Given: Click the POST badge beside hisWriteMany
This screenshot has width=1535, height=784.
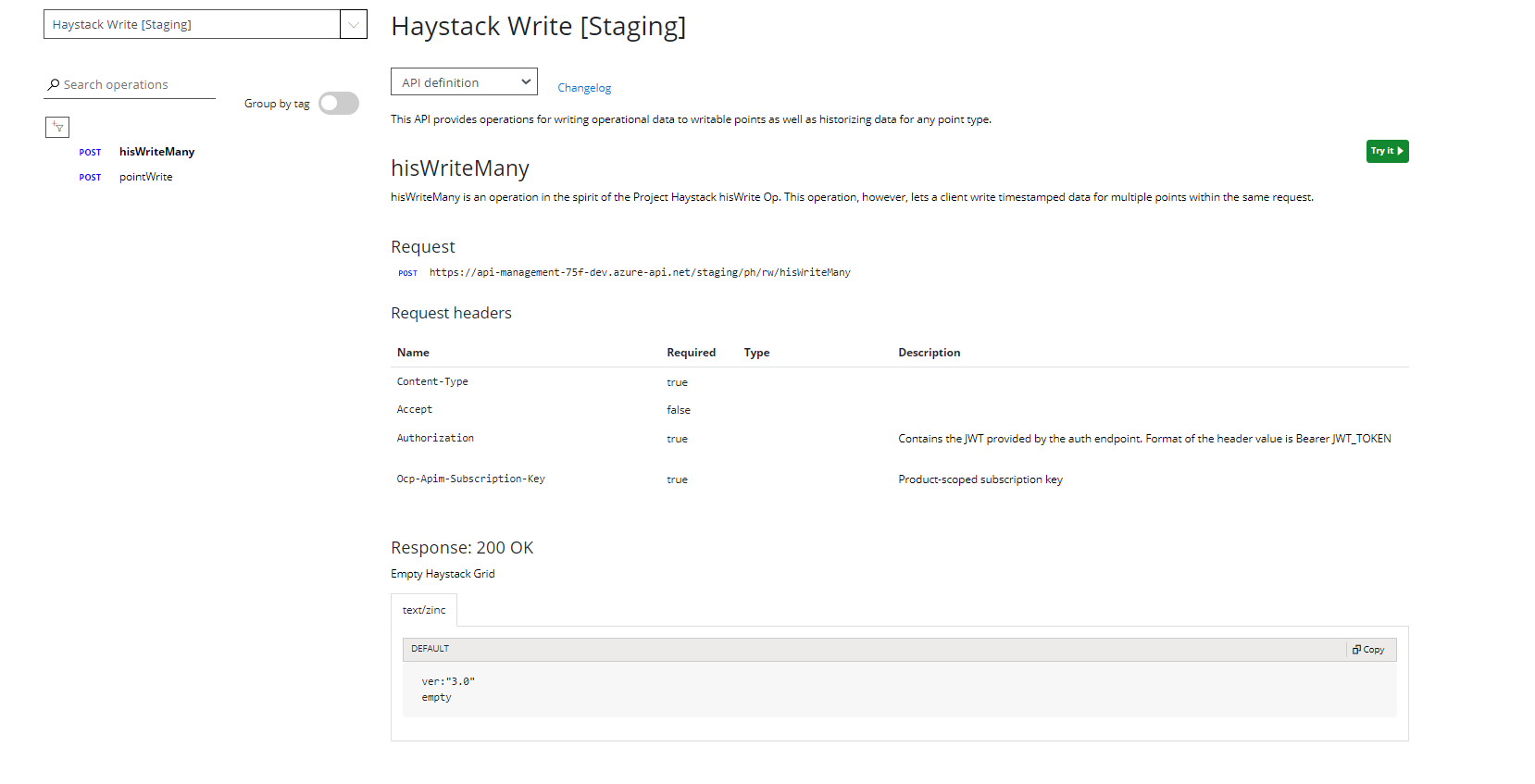Looking at the screenshot, I should coord(90,153).
